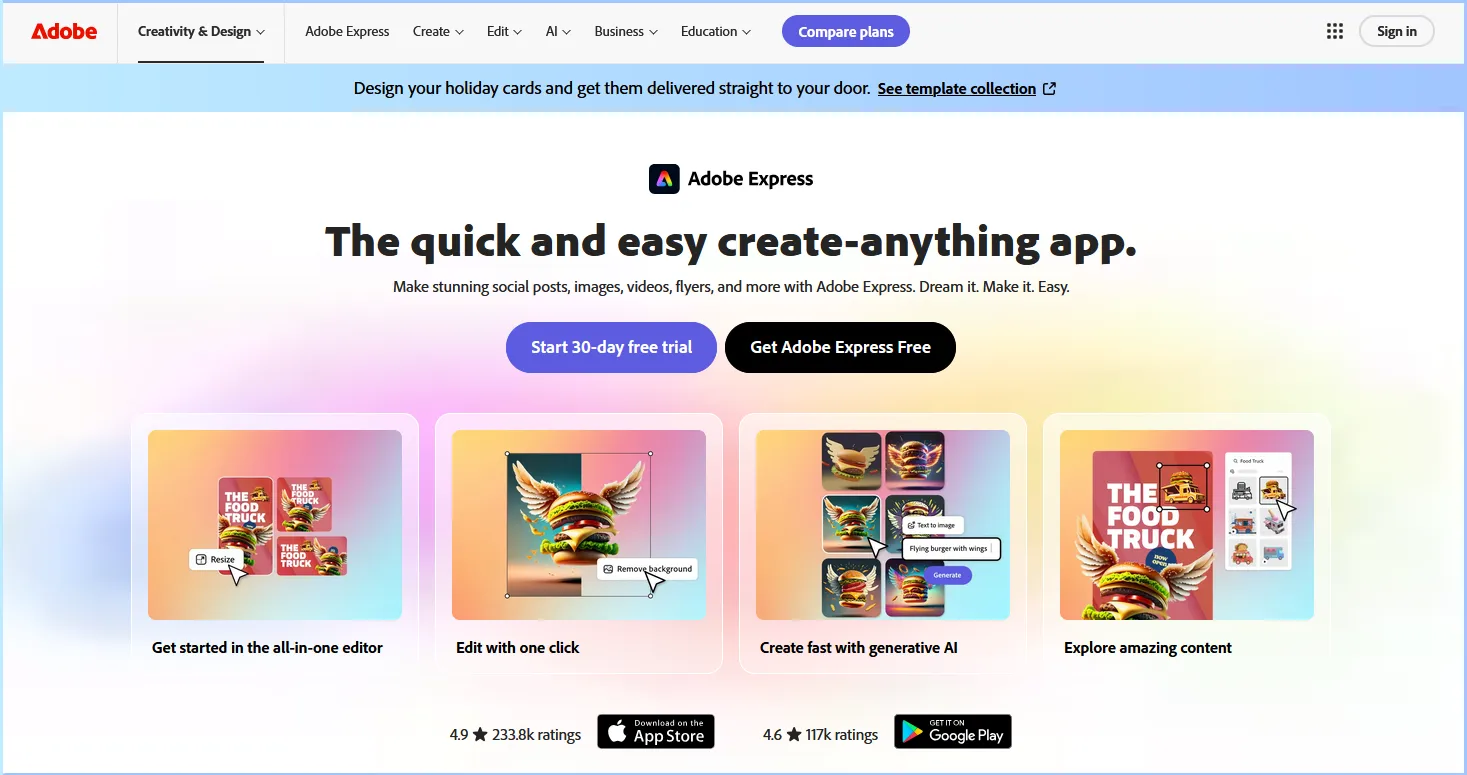Click Start 30-day free trial
Viewport: 1467px width, 775px height.
coord(611,347)
